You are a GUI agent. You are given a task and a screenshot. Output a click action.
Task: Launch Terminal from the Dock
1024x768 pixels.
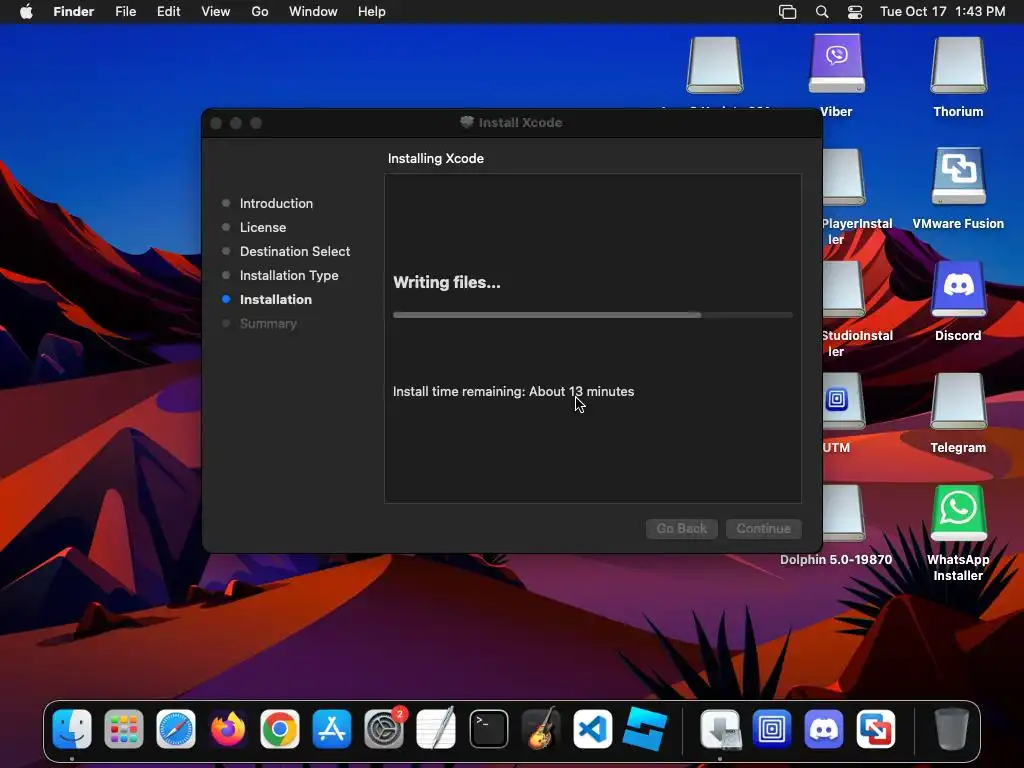[x=488, y=729]
